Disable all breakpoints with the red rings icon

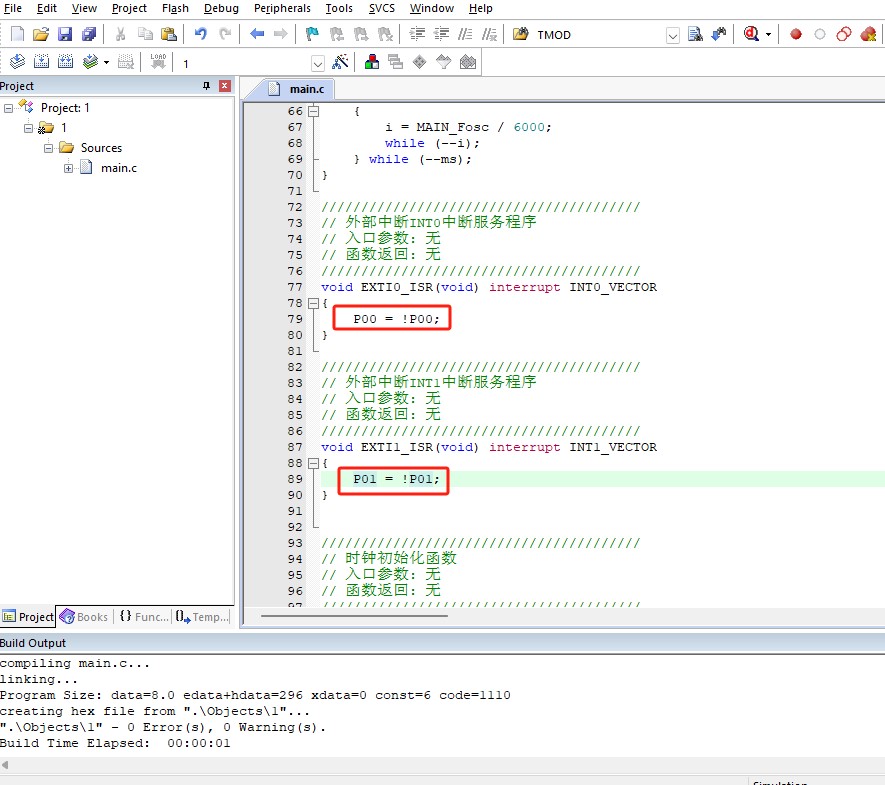coord(844,34)
